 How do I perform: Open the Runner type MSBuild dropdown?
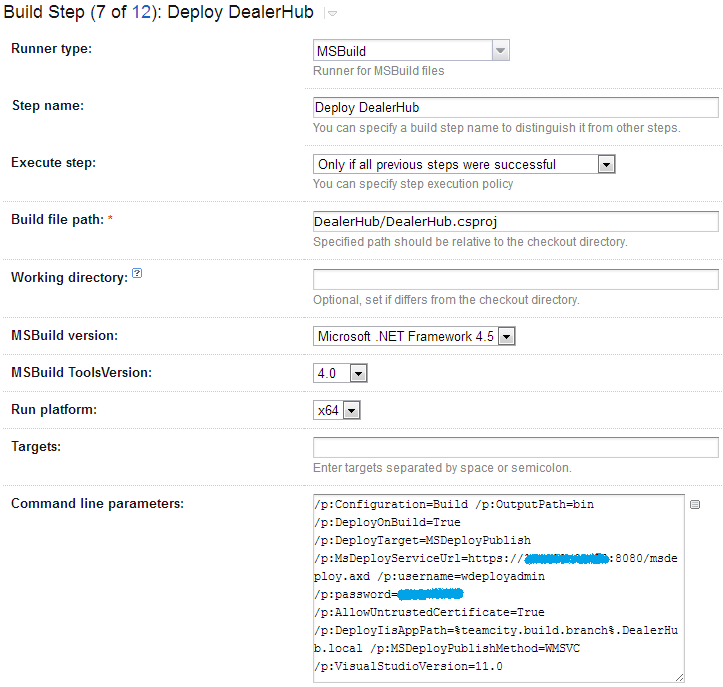click(411, 51)
